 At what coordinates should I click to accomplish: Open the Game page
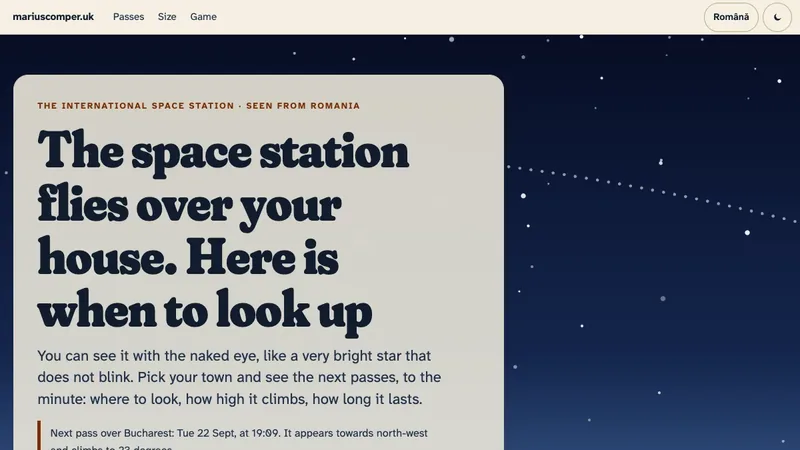point(203,17)
